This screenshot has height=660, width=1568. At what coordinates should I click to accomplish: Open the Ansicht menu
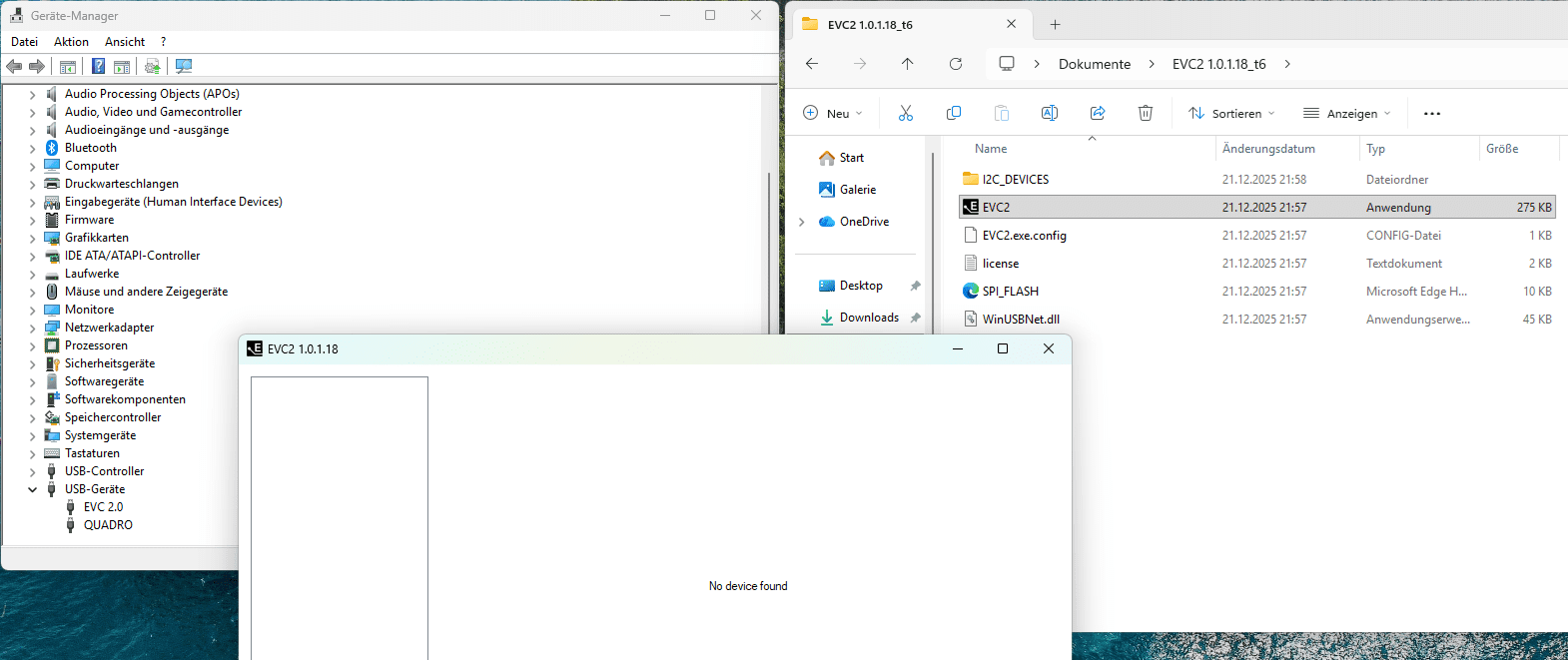click(x=125, y=42)
